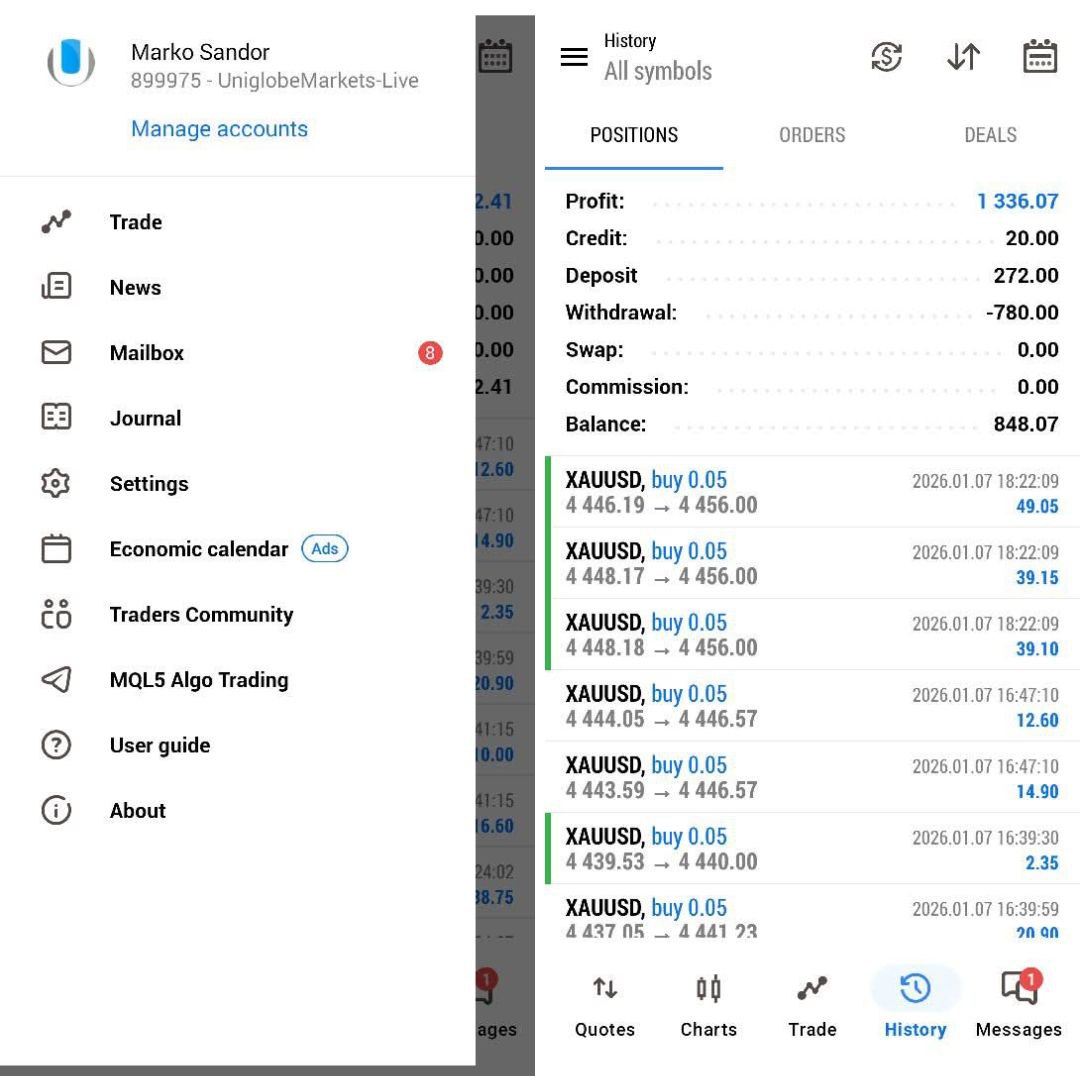
Task: Select Journal menu label
Action: coord(145,418)
